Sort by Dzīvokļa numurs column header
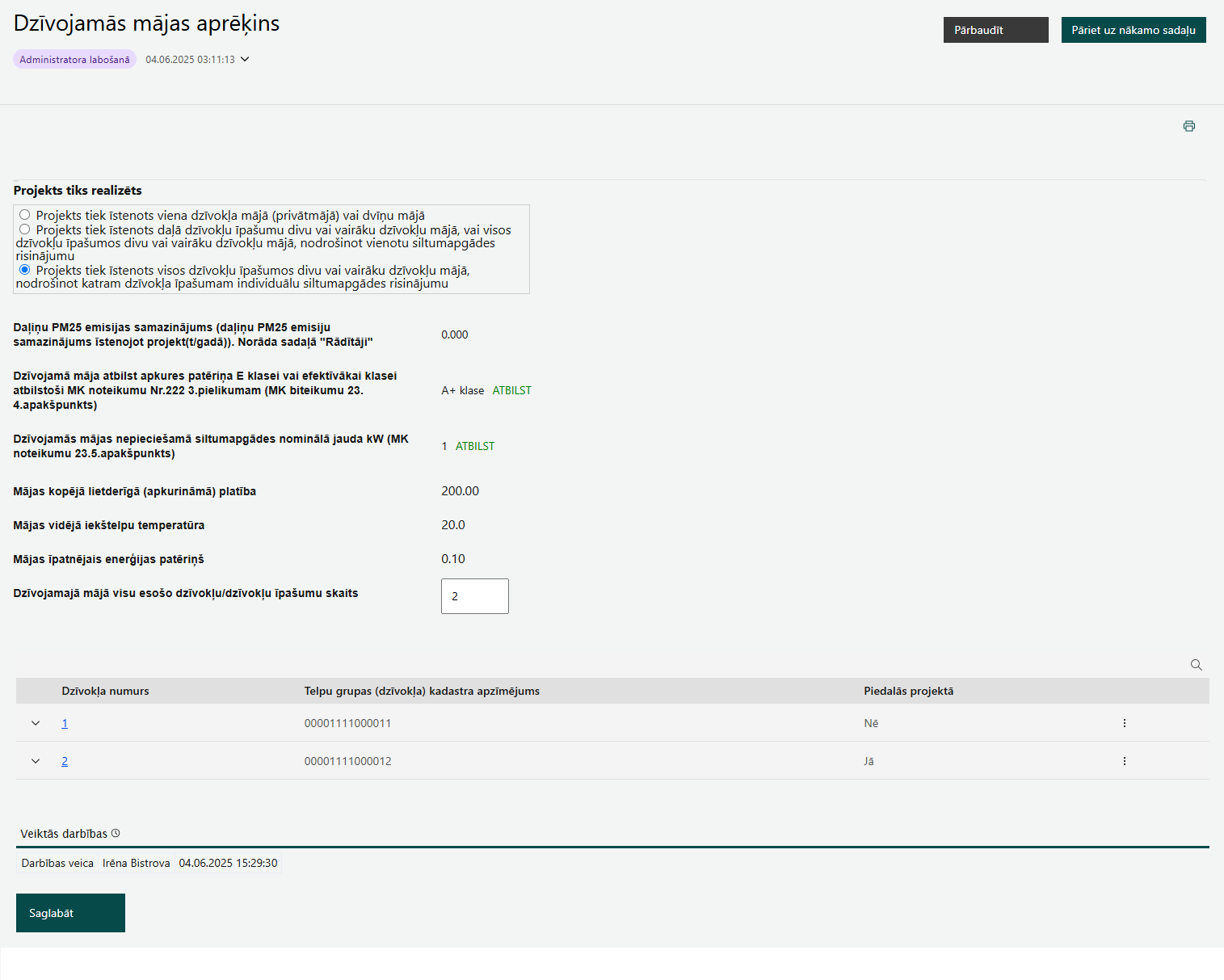Viewport: 1224px width, 980px height. [x=105, y=691]
